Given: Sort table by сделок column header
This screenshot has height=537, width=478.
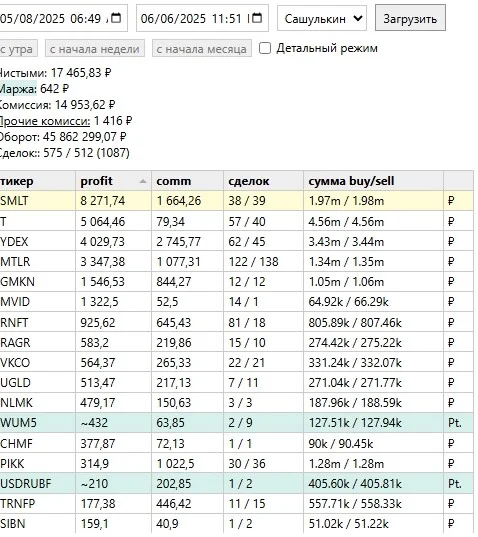Looking at the screenshot, I should [x=263, y=181].
